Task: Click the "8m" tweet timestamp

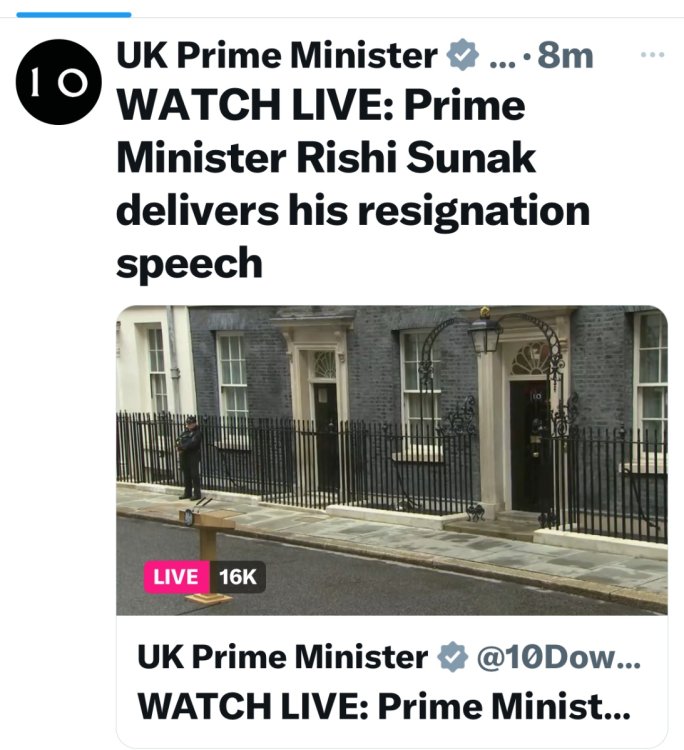Action: pyautogui.click(x=565, y=56)
